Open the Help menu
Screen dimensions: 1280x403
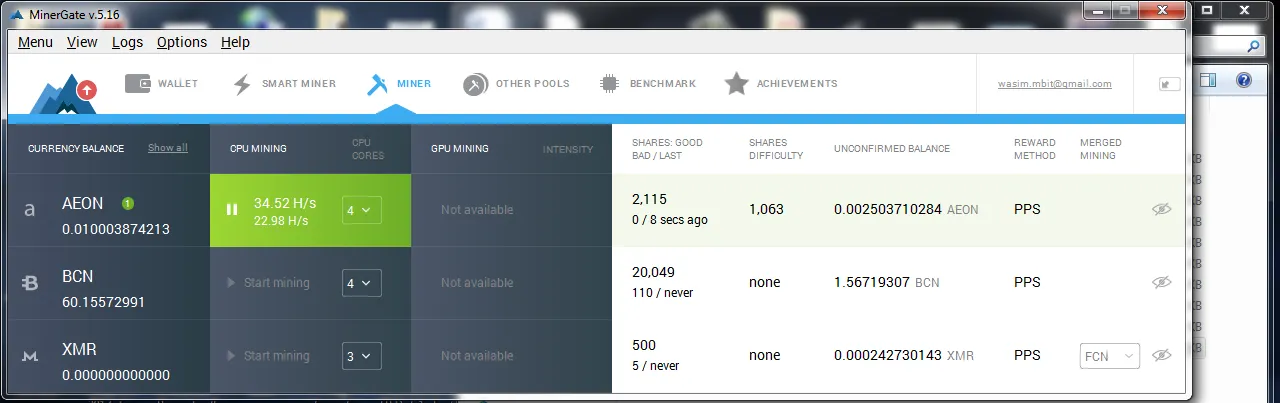click(x=235, y=42)
